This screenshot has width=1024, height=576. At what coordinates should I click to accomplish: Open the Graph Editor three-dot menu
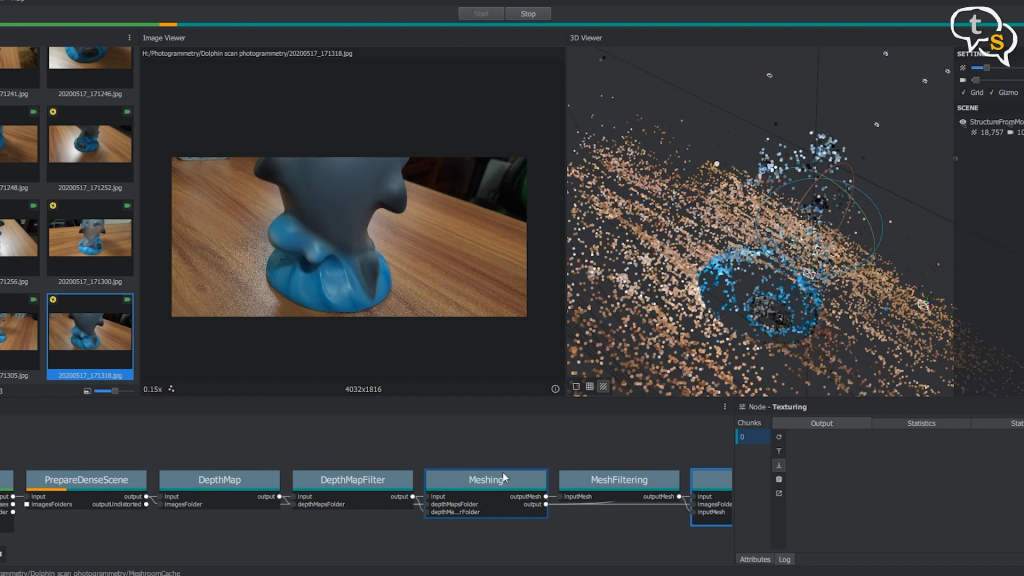(x=725, y=407)
